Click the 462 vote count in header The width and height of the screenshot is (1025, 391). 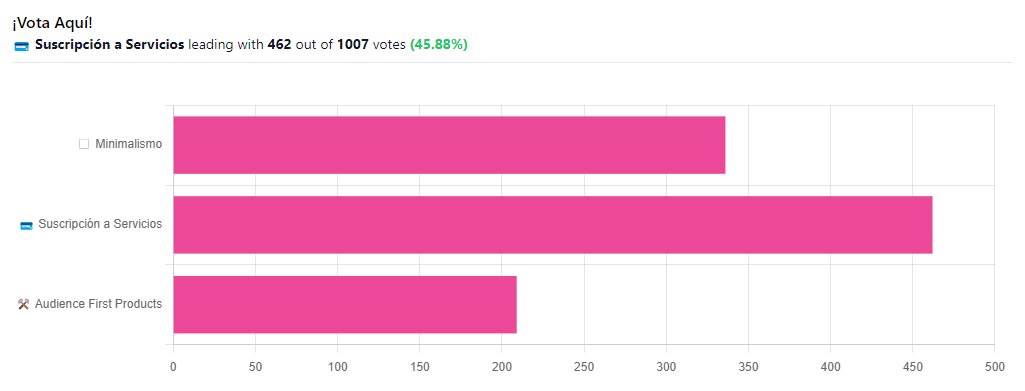point(279,45)
